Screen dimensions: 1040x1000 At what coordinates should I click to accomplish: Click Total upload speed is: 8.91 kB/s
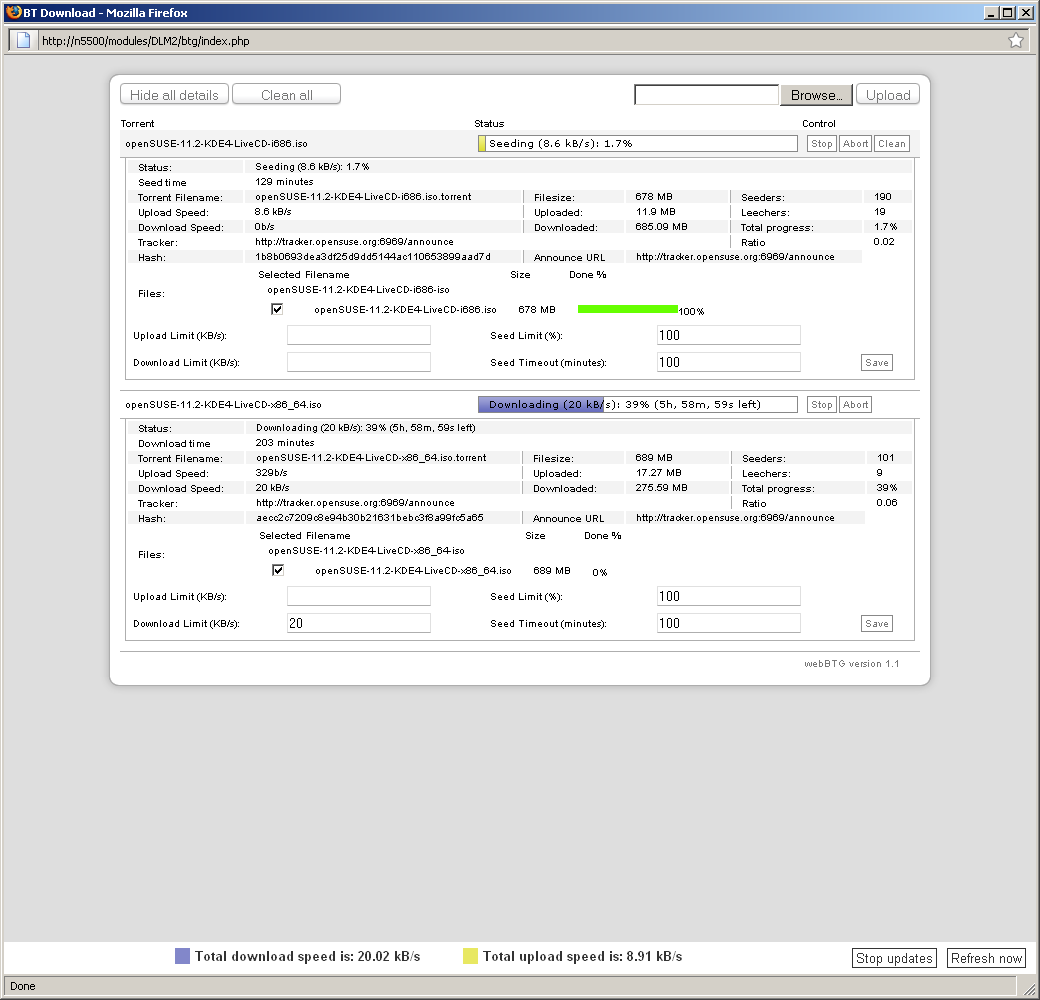tap(582, 956)
